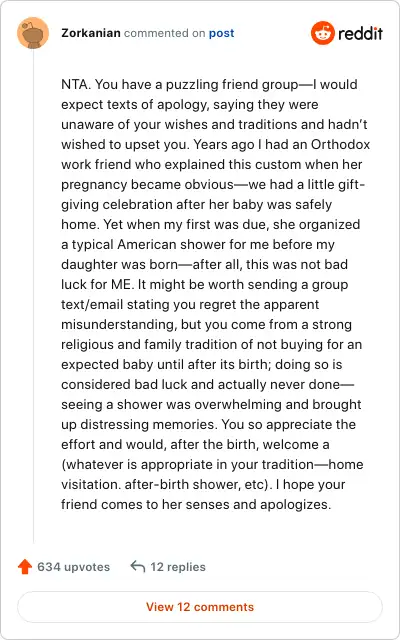Click Zorkanian's avatar icon

click(x=33, y=33)
